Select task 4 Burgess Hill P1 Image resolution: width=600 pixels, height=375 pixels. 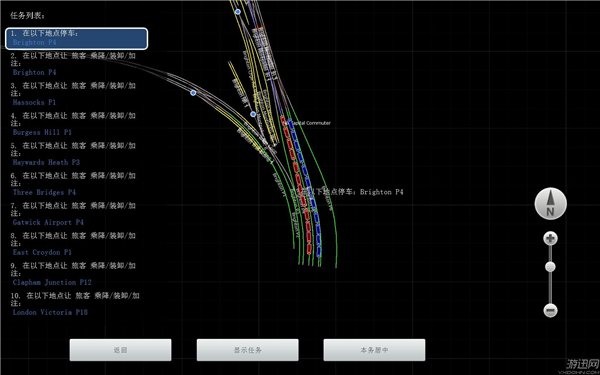pyautogui.click(x=73, y=124)
